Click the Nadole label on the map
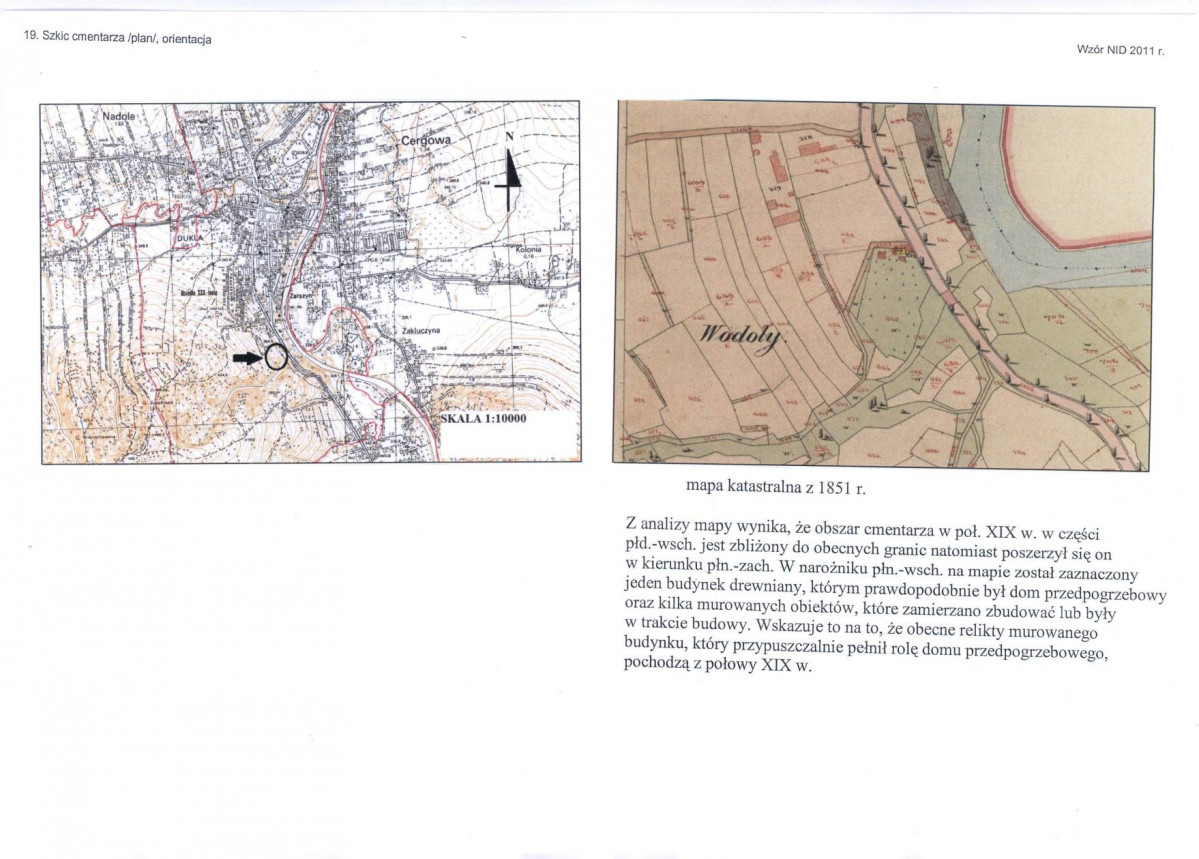The width and height of the screenshot is (1199, 859). tap(119, 116)
